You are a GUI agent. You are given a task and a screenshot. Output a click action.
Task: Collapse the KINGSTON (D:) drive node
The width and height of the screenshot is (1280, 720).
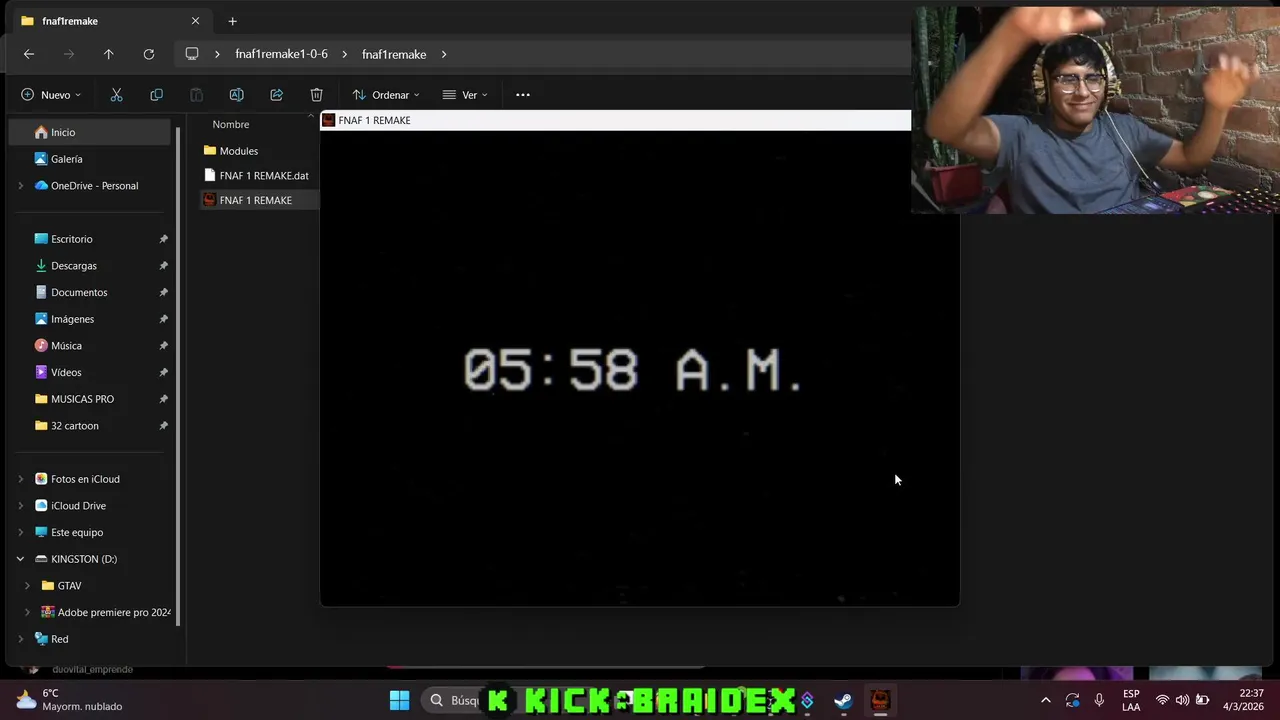pyautogui.click(x=20, y=559)
